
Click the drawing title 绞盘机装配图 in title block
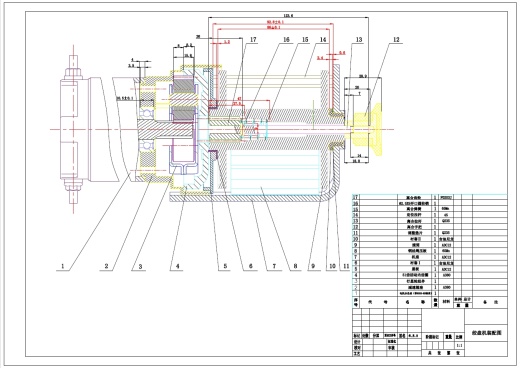pos(486,332)
